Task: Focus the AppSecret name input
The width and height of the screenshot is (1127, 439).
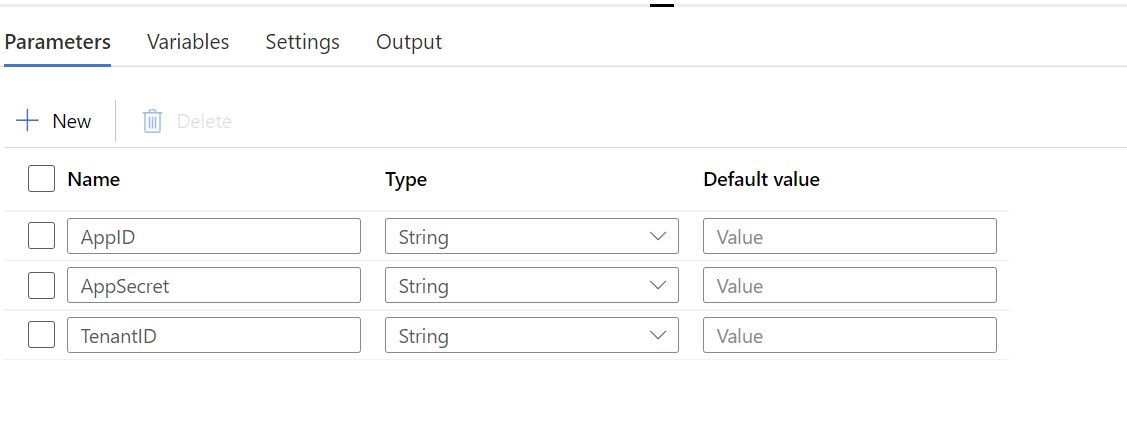Action: [x=214, y=285]
